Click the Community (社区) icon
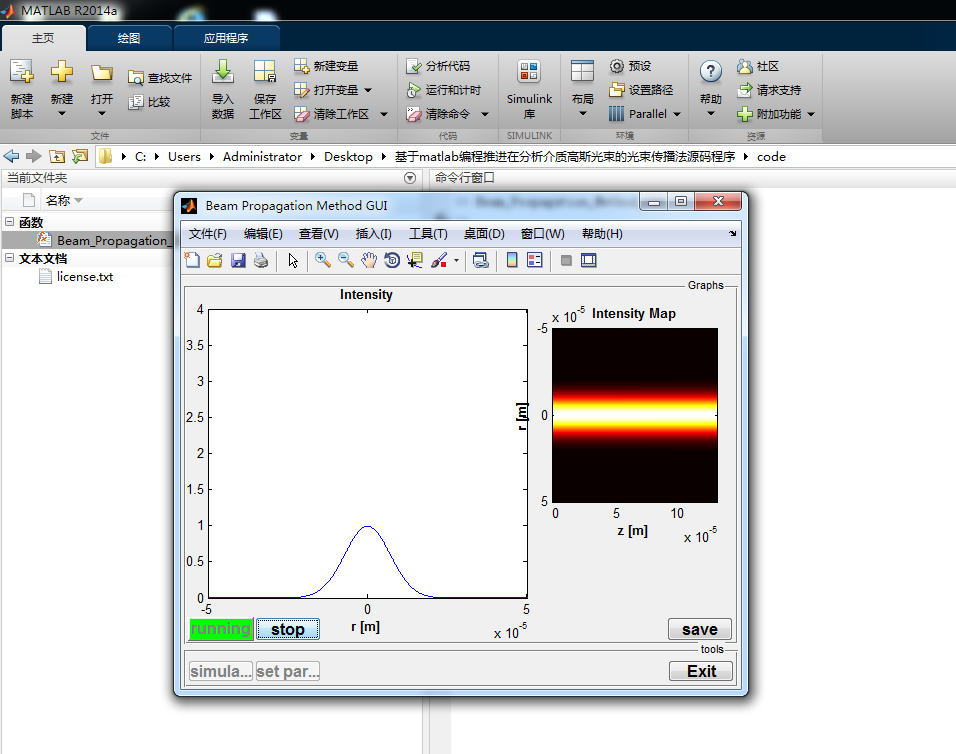This screenshot has height=754, width=956. pyautogui.click(x=744, y=66)
